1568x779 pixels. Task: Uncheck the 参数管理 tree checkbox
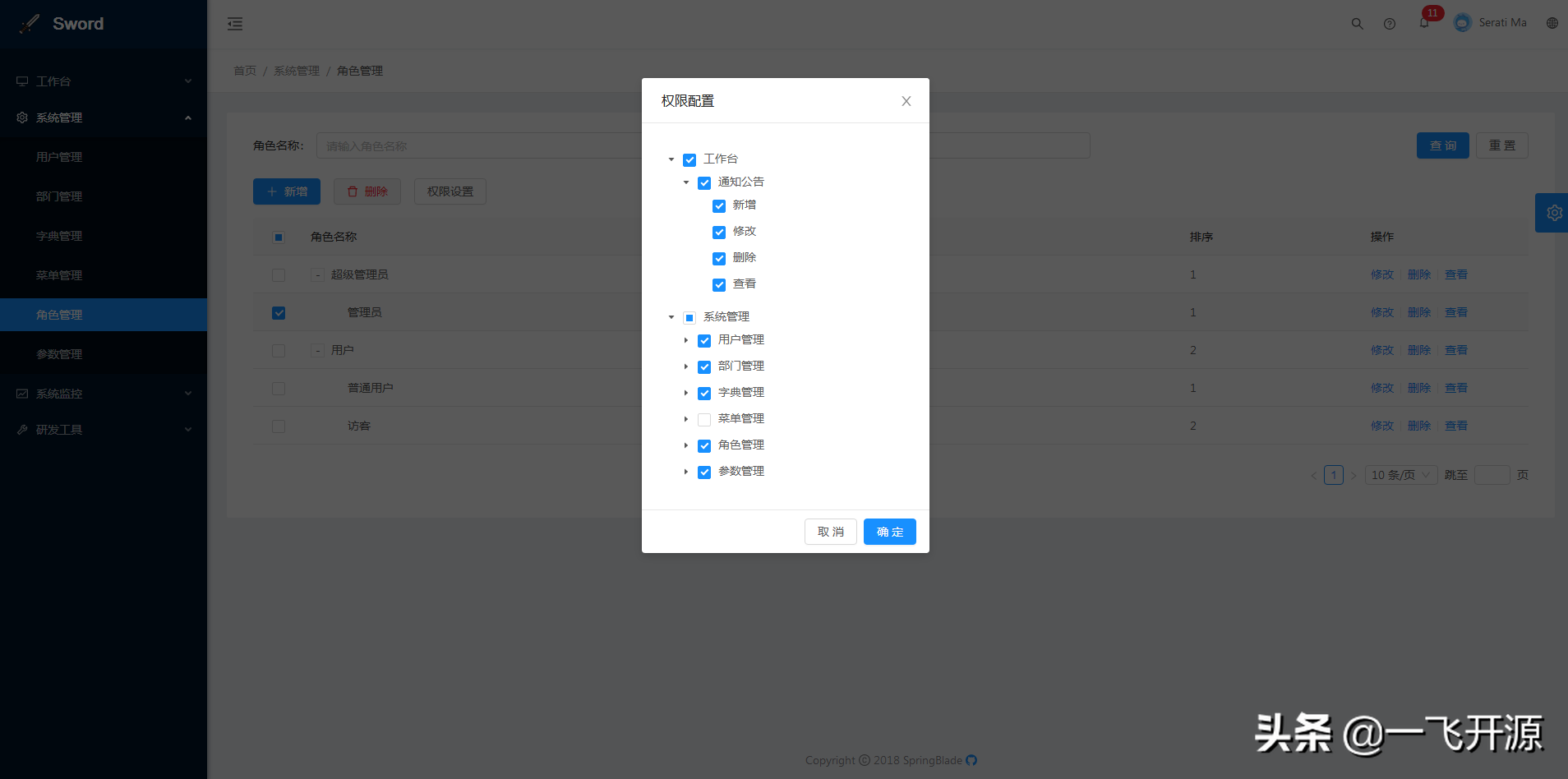coord(704,472)
